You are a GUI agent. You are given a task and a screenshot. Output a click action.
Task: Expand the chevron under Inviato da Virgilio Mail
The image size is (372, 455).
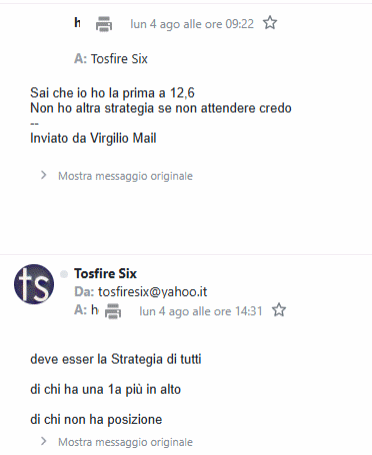[x=43, y=175]
